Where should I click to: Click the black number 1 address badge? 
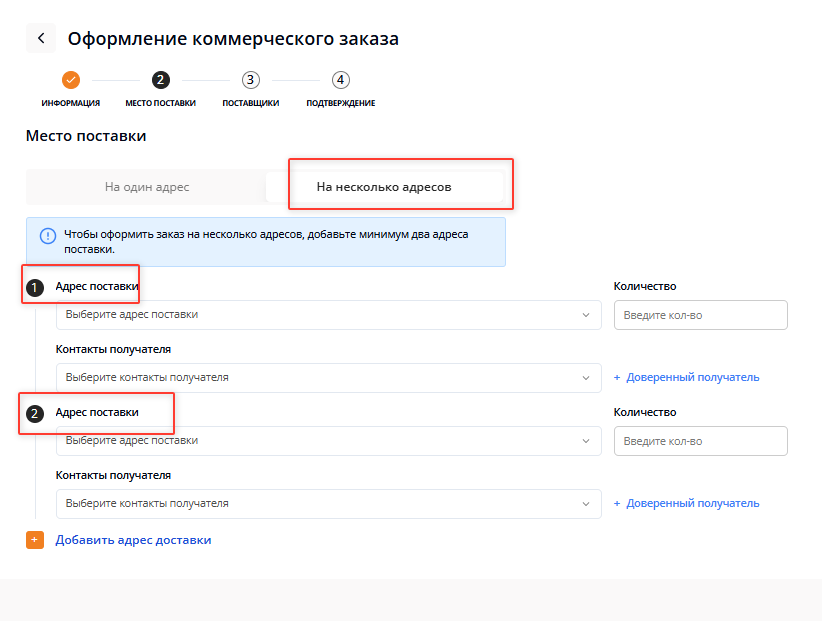35,288
